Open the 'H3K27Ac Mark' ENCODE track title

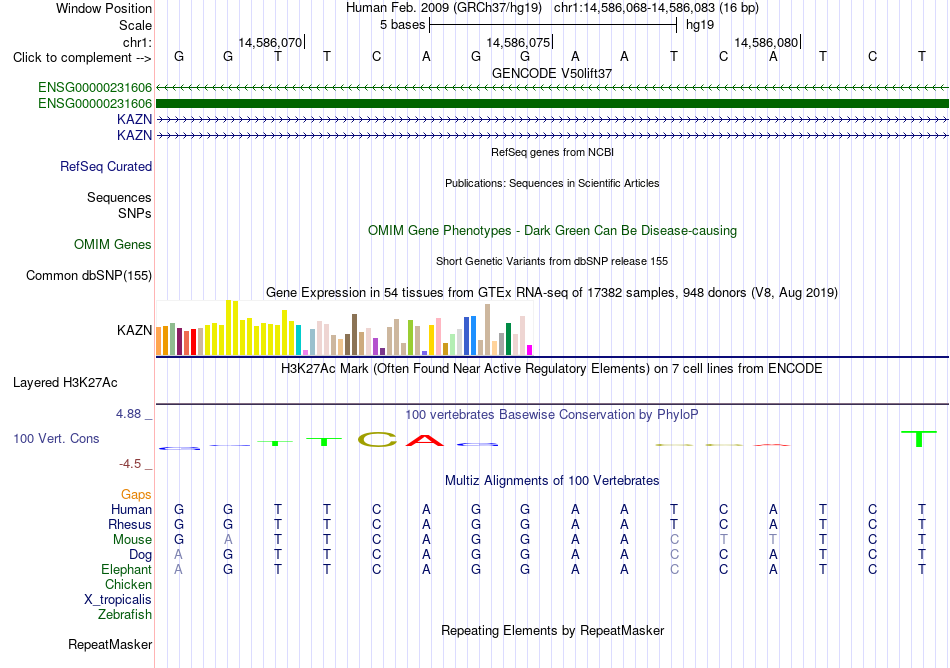(552, 369)
